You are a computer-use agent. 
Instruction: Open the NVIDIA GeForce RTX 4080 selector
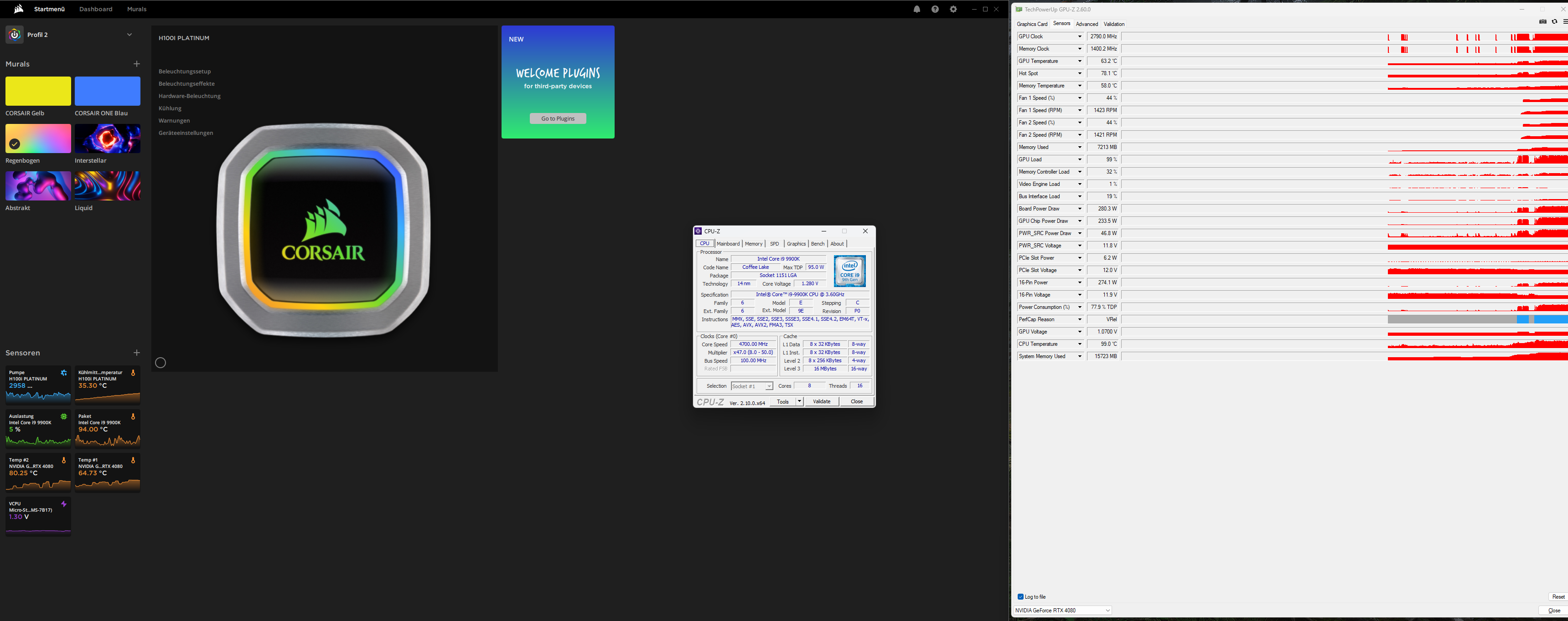point(1062,610)
